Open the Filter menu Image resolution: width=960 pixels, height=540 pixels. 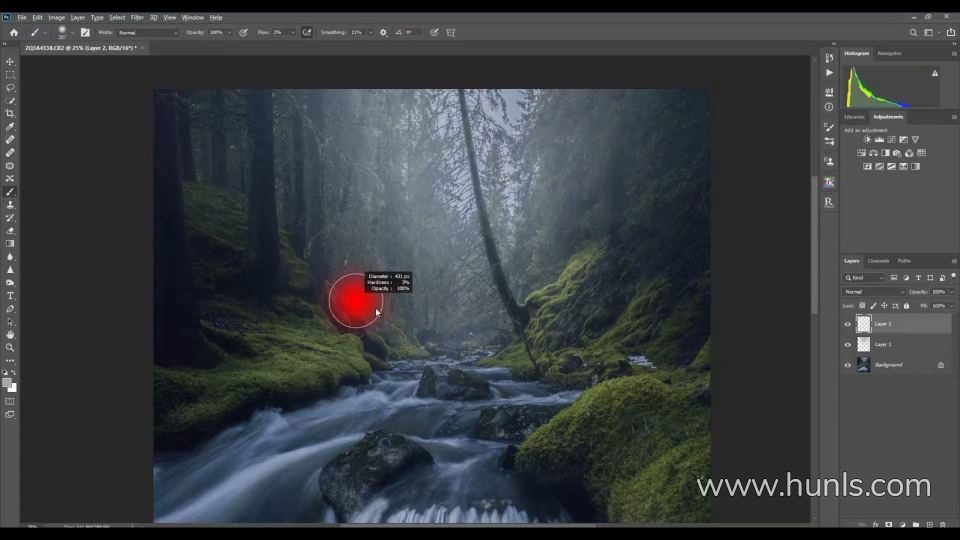click(137, 17)
